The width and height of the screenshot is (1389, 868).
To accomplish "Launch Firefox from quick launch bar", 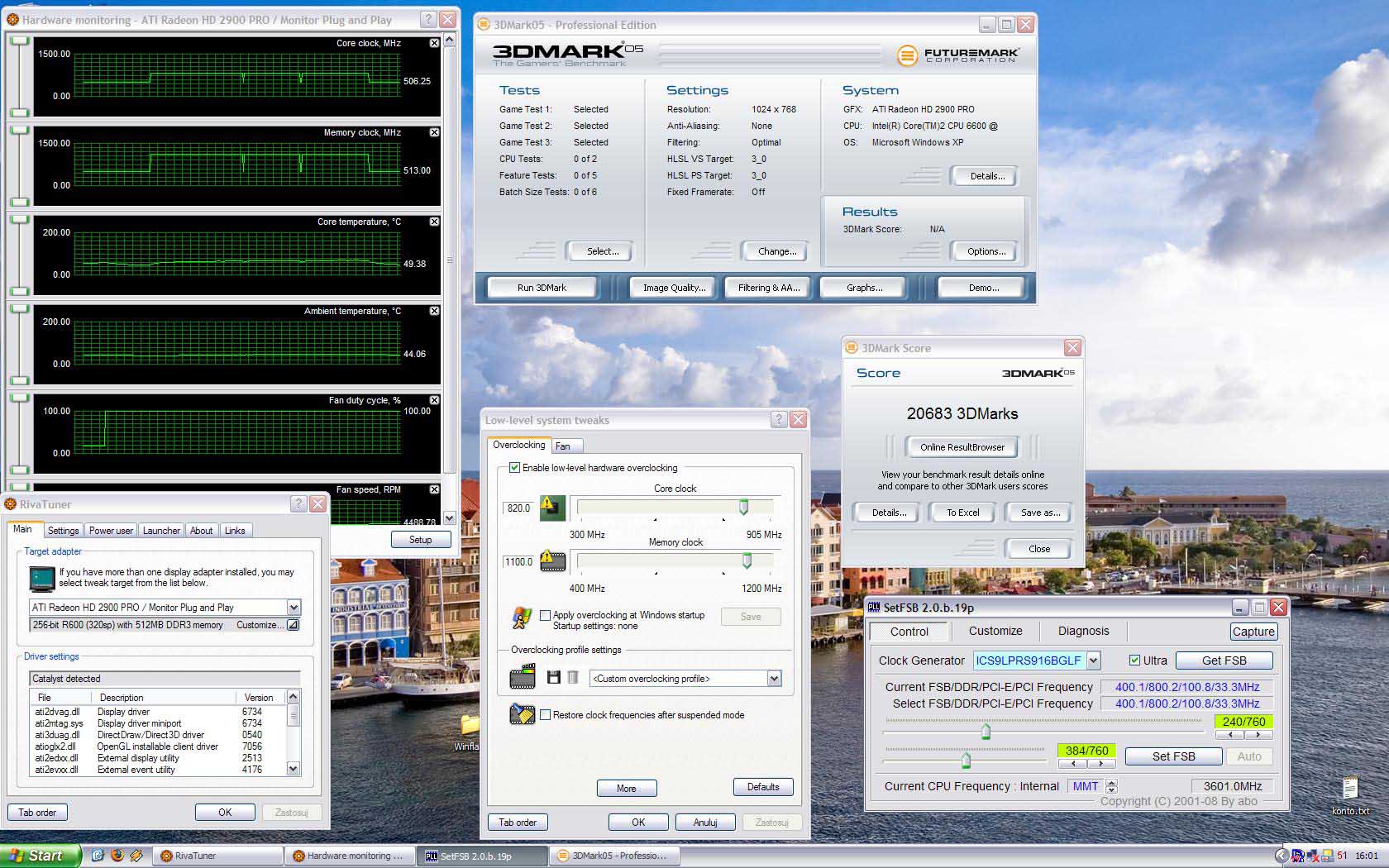I will (117, 856).
